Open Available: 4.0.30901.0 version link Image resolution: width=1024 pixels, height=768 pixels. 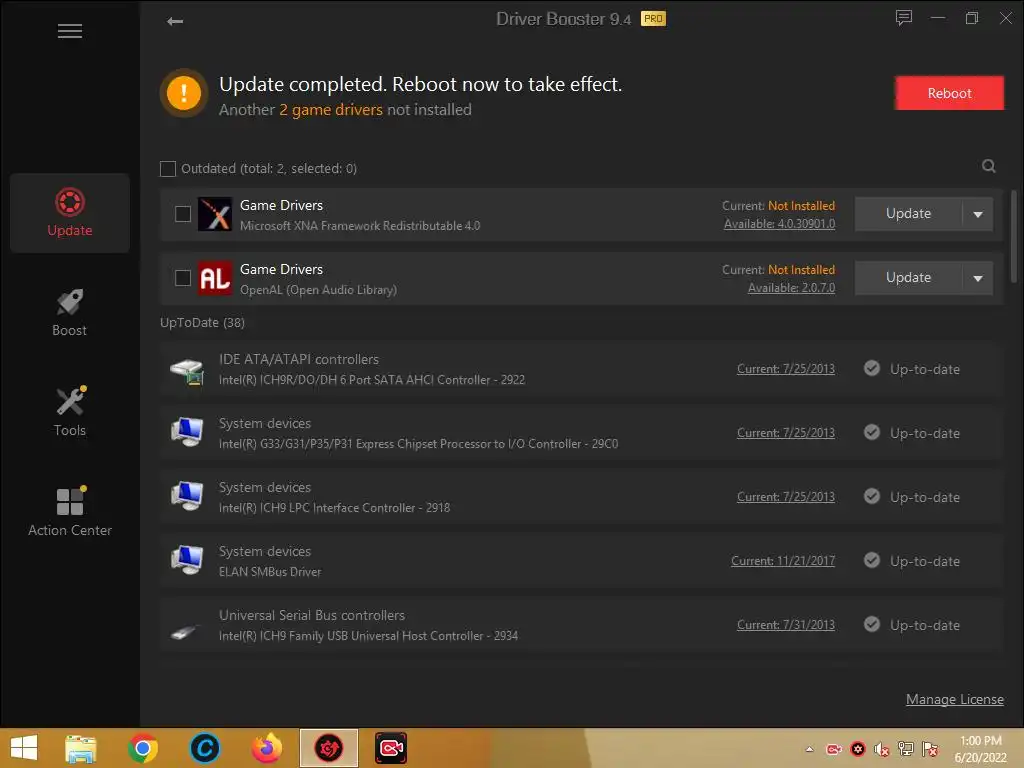[x=779, y=224]
